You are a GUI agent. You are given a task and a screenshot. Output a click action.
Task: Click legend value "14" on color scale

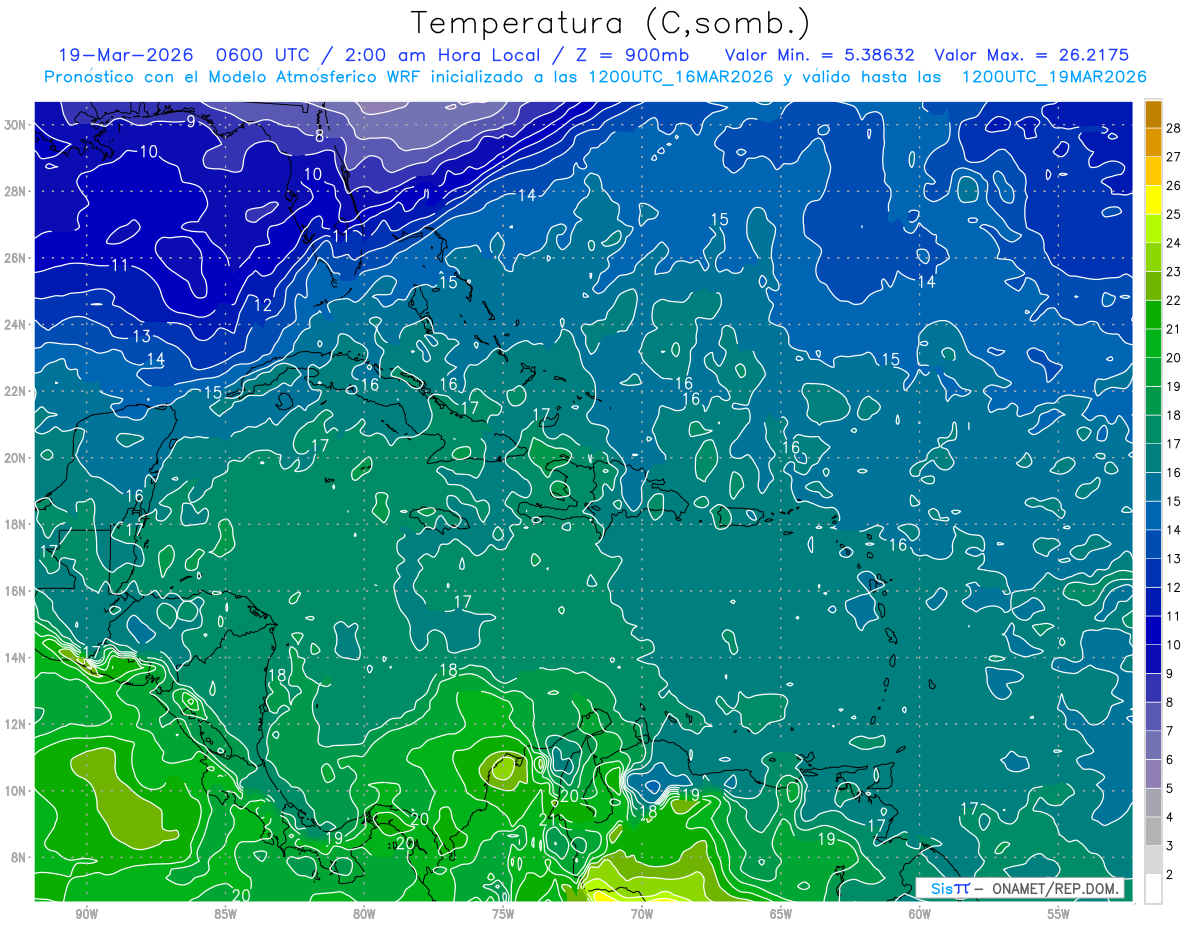[x=1174, y=530]
